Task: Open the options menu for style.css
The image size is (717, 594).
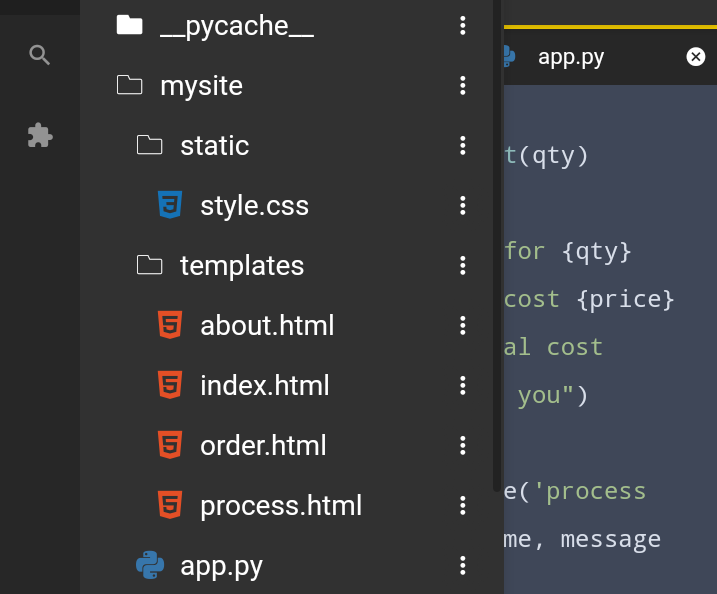Action: point(462,205)
